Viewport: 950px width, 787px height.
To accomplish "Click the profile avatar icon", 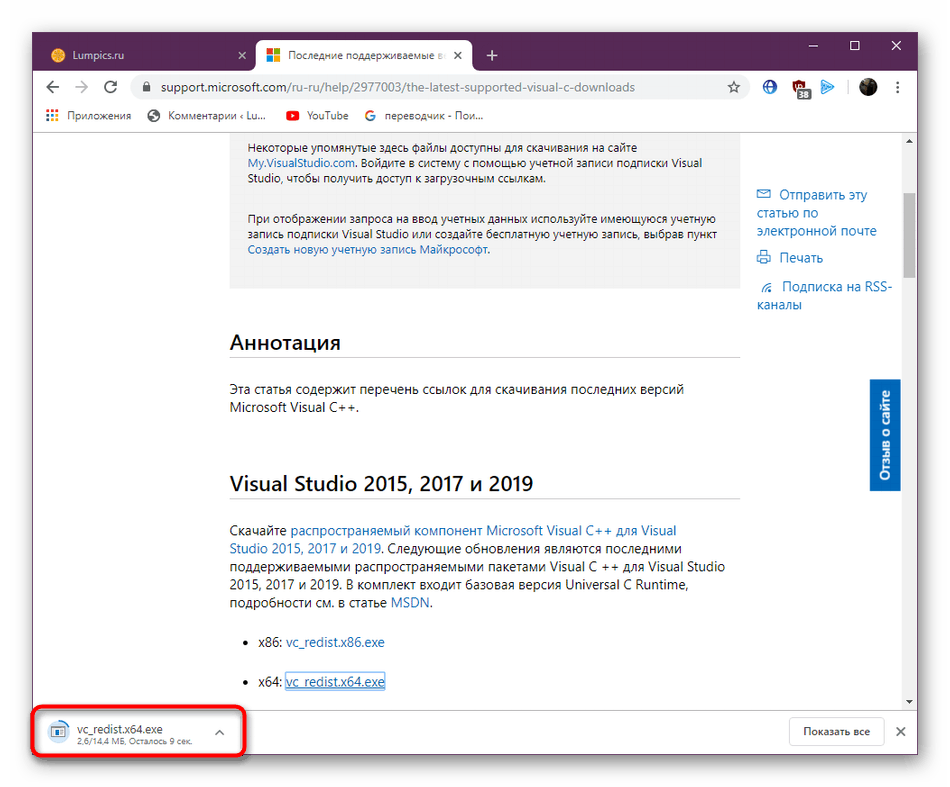I will point(868,87).
